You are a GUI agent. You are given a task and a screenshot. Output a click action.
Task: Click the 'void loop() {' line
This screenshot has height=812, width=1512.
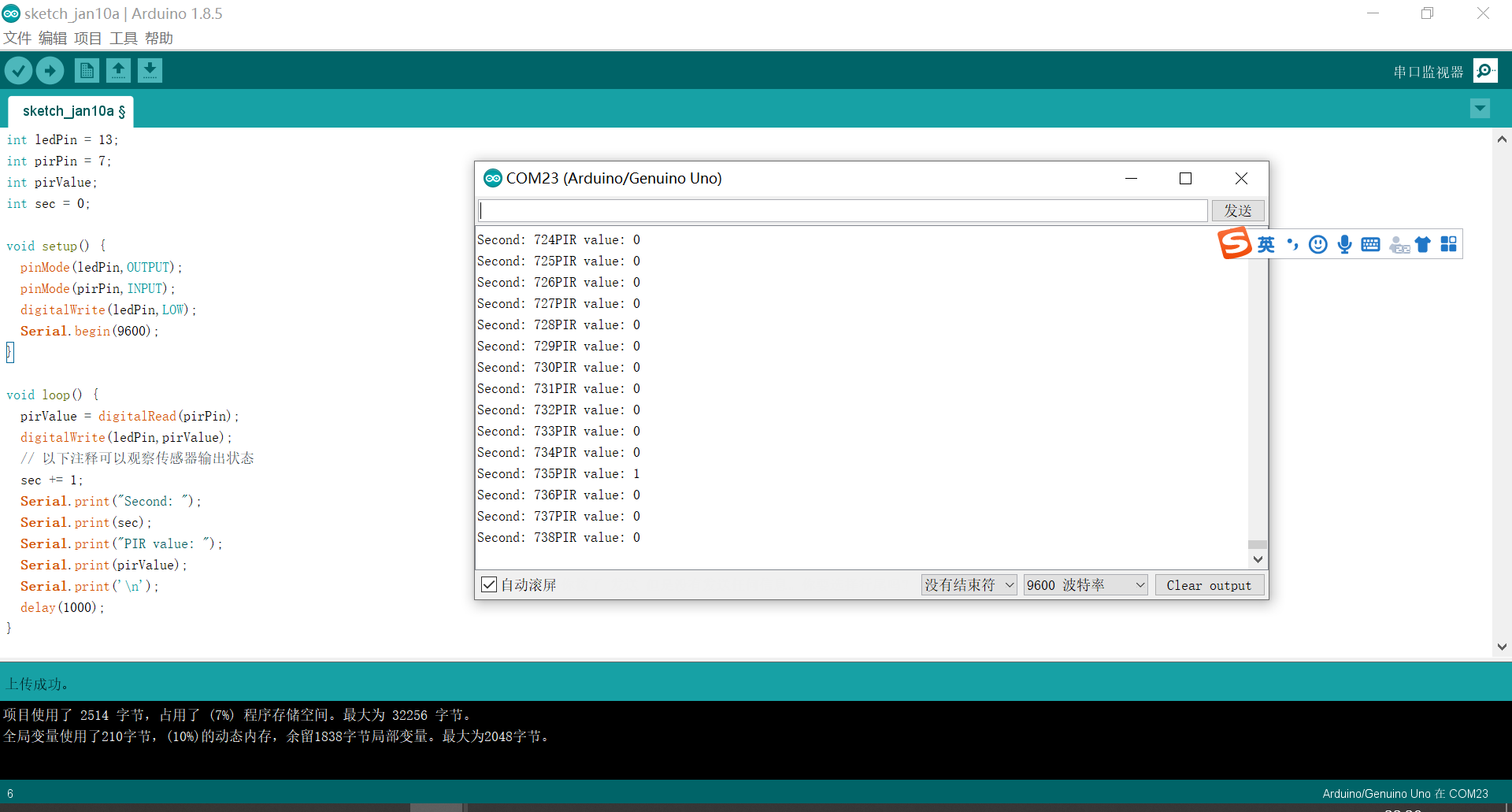coord(53,395)
